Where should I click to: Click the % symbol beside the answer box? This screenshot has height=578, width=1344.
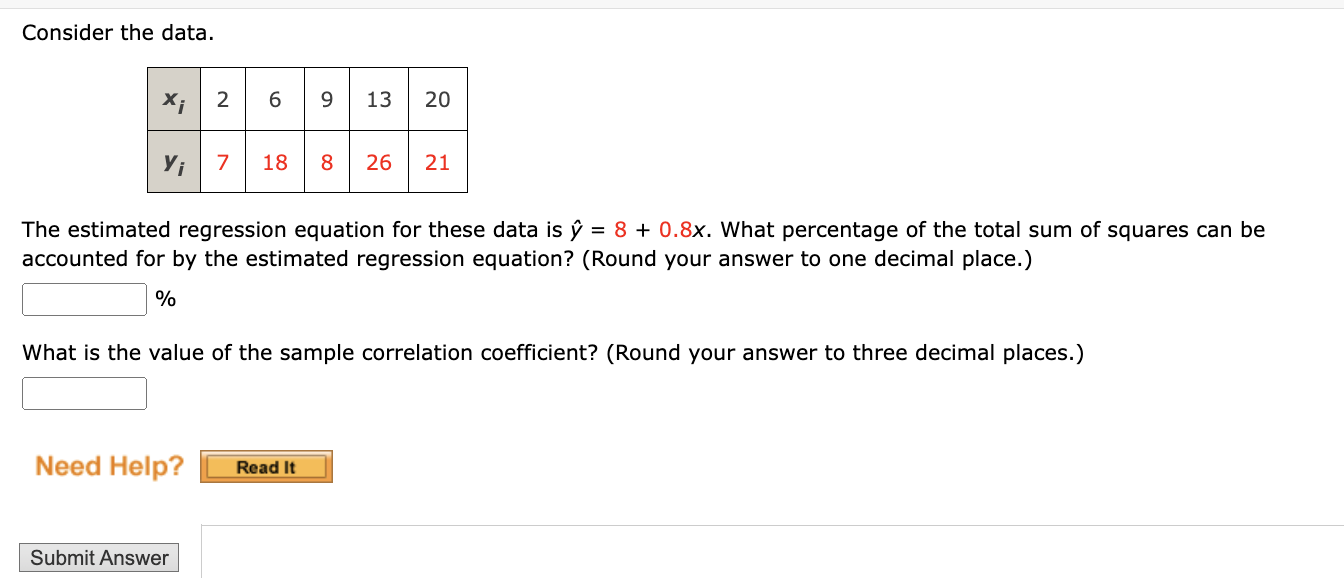coord(163,298)
